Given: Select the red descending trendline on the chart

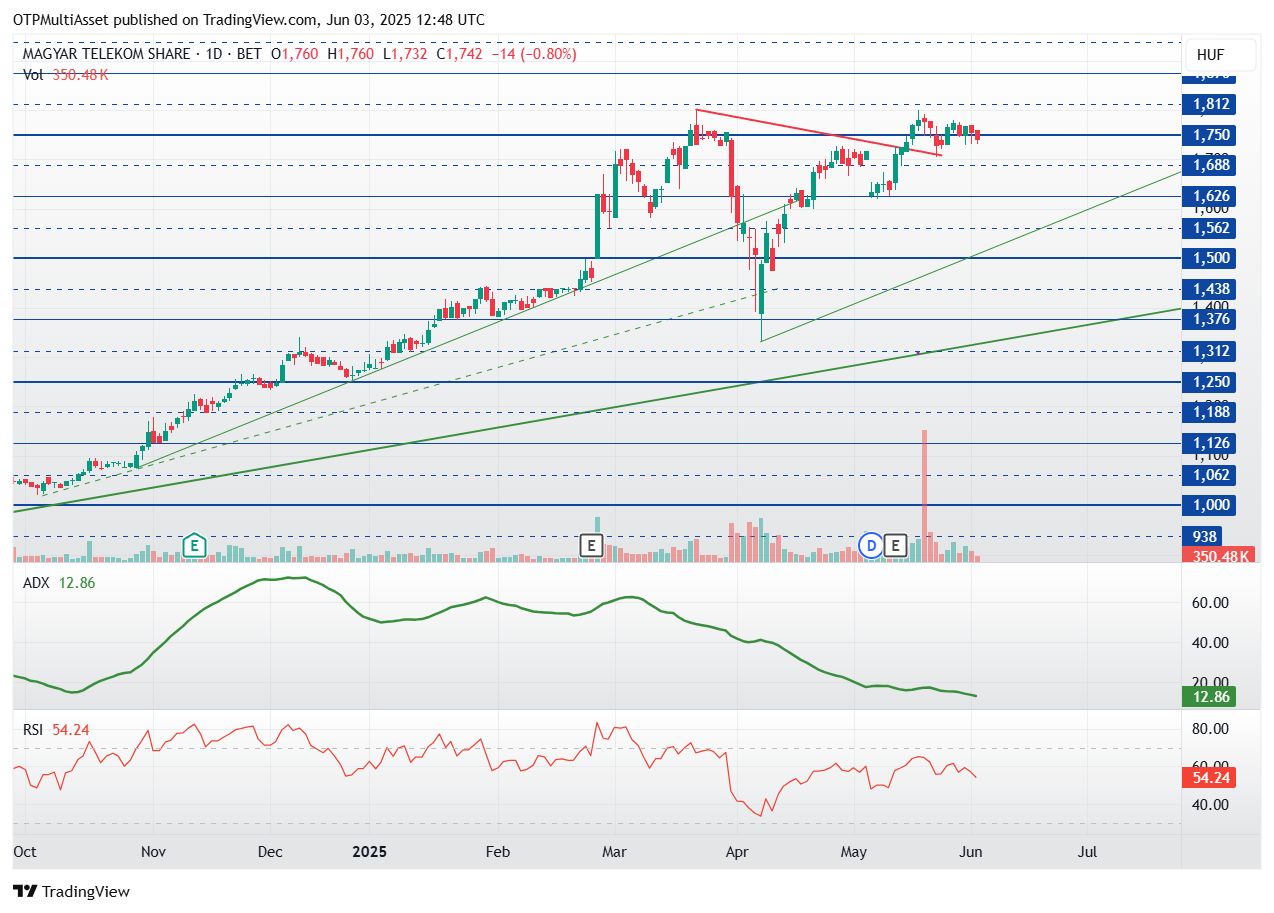Looking at the screenshot, I should 818,132.
